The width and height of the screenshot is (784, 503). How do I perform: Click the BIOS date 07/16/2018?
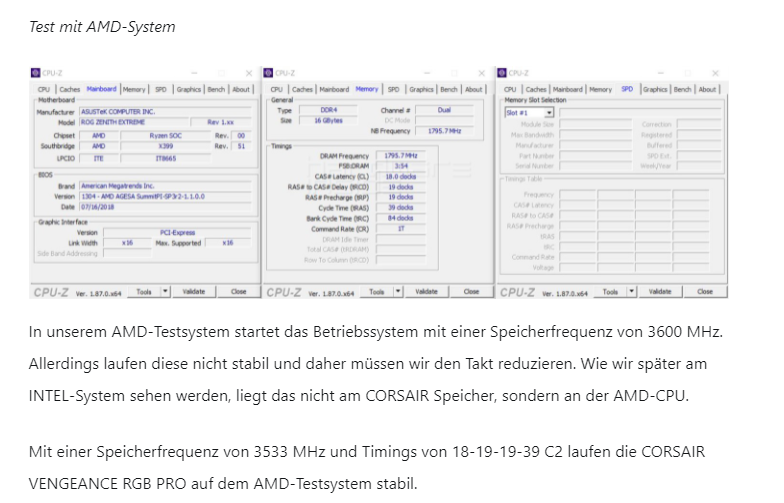pyautogui.click(x=165, y=207)
